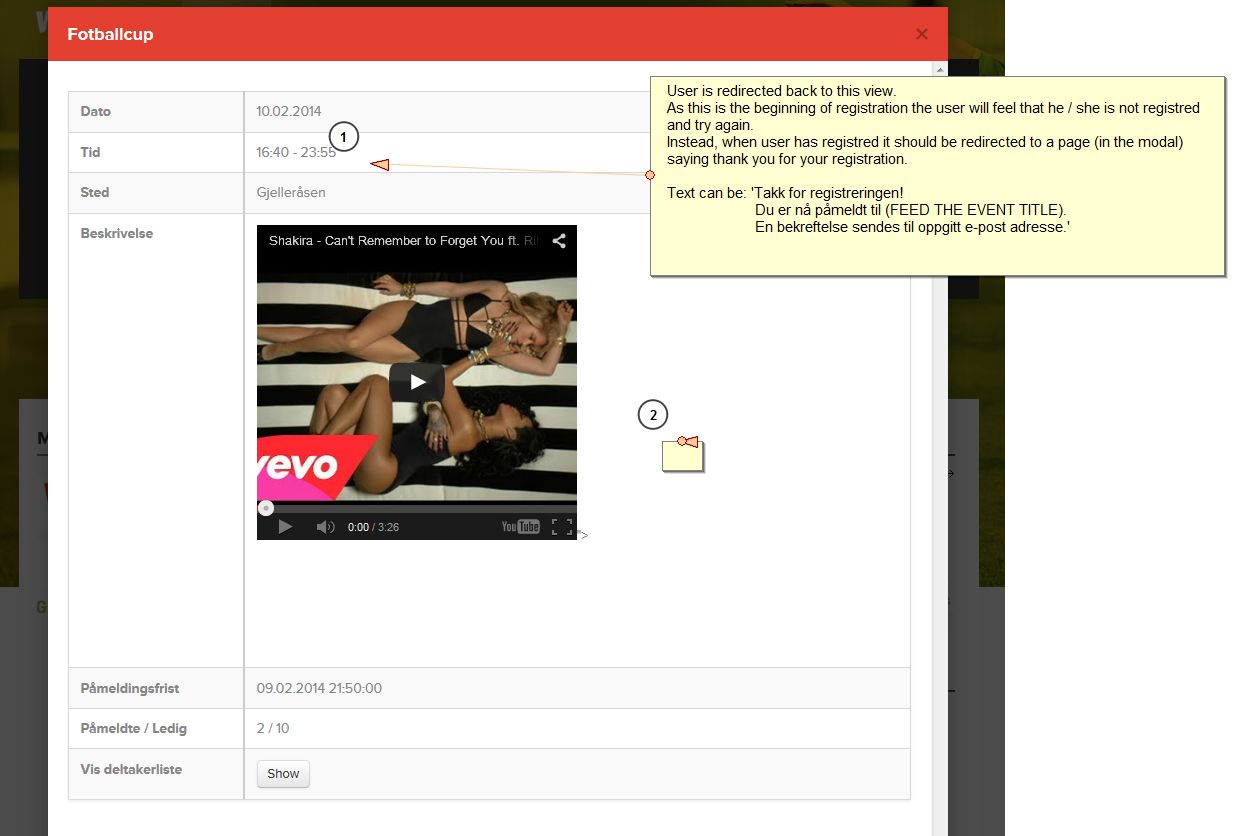Select the date value '10.02.2014'

(289, 112)
